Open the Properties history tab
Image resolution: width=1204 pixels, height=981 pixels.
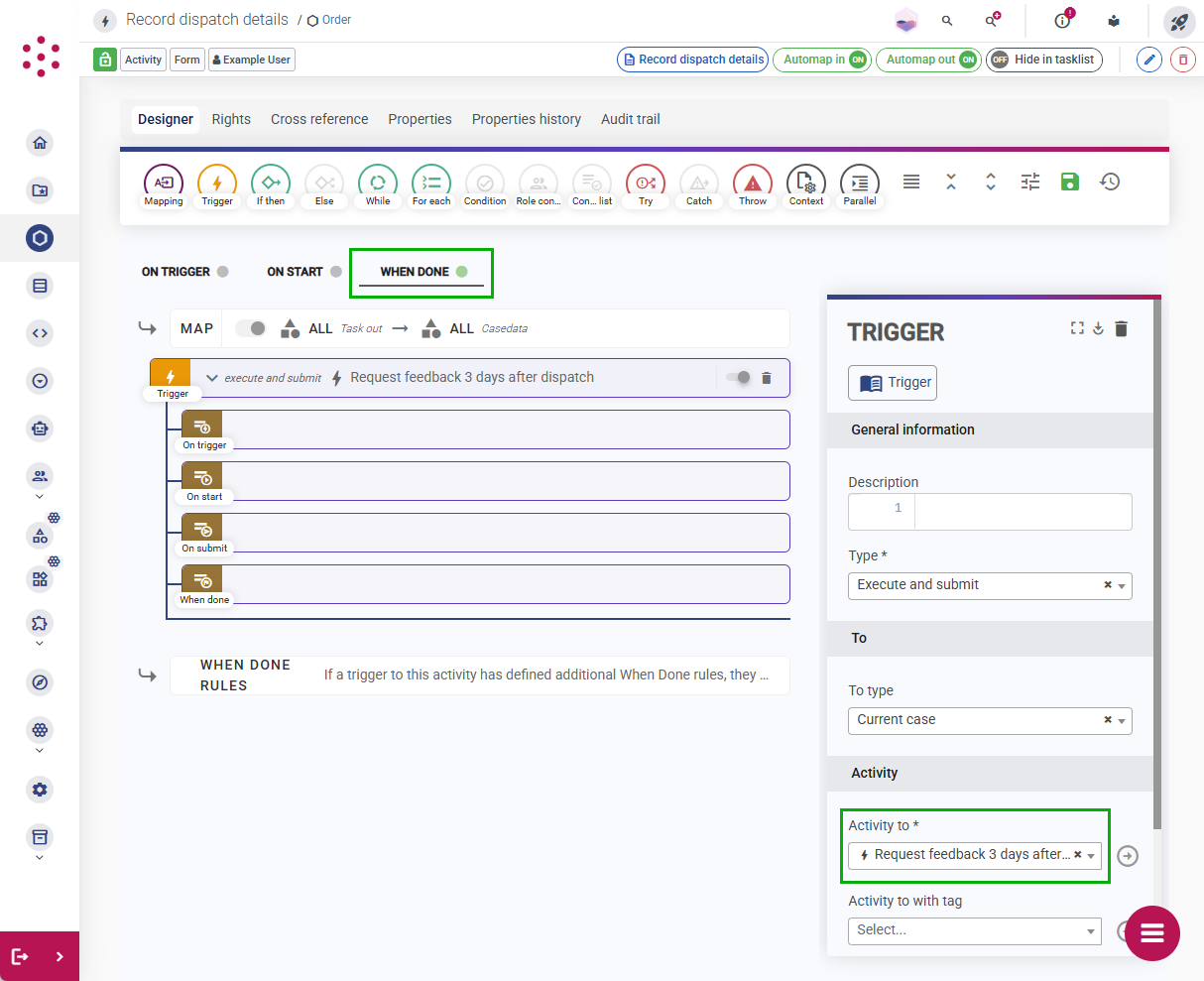click(527, 119)
